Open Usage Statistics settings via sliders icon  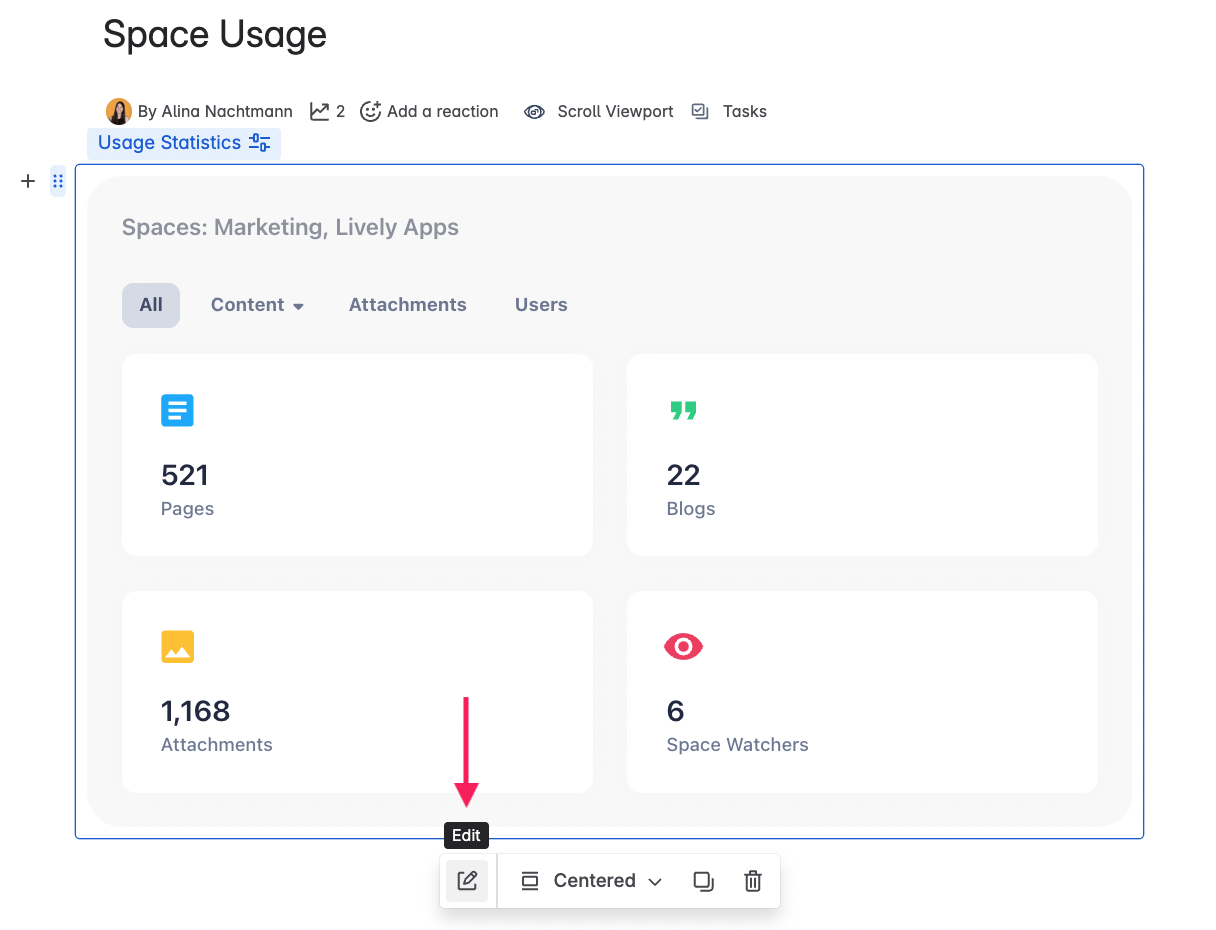pos(260,143)
